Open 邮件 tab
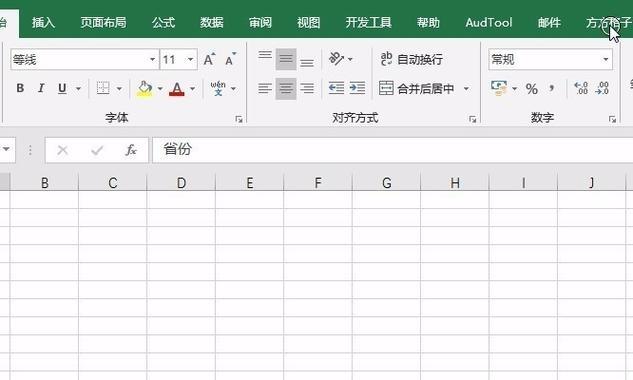Image resolution: width=633 pixels, height=380 pixels. 549,22
